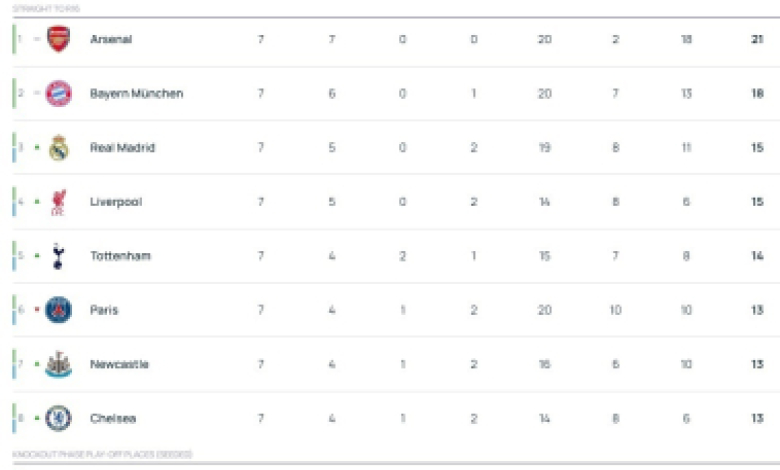
Task: Click the Real Madrid crest
Action: tap(58, 148)
